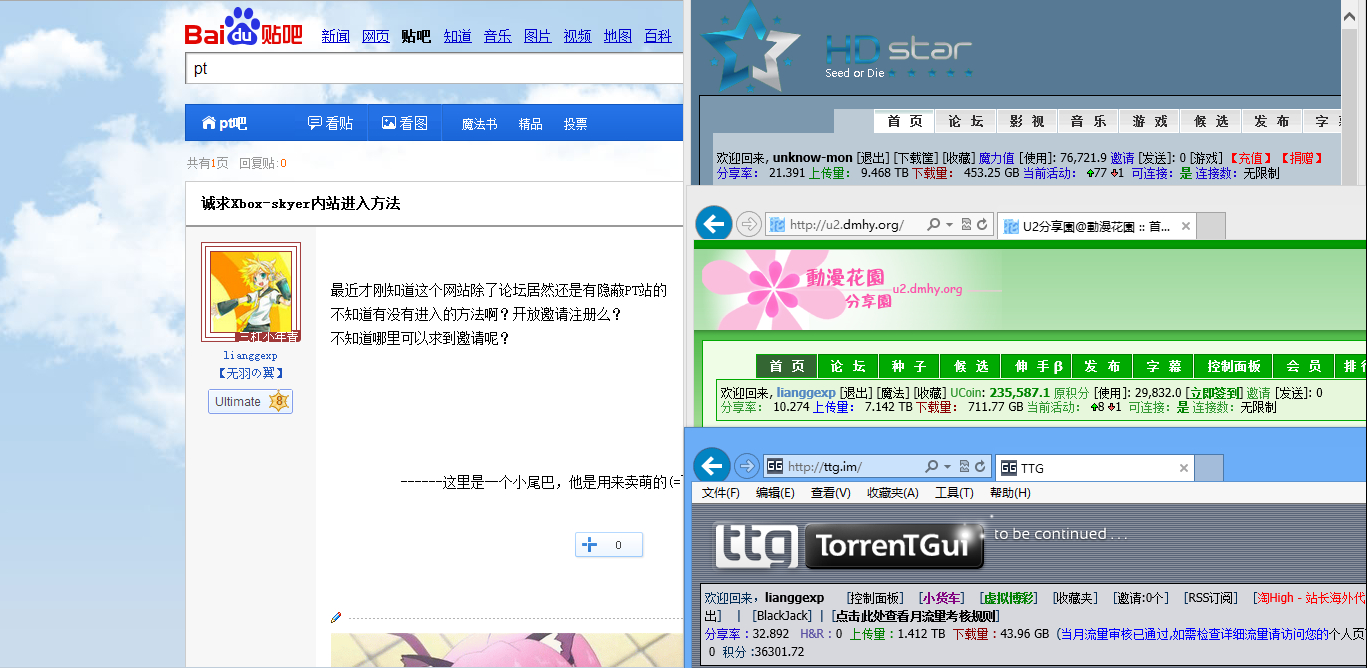Select 种子 tab on 動漫花園 site
This screenshot has height=668, width=1367.
[909, 366]
